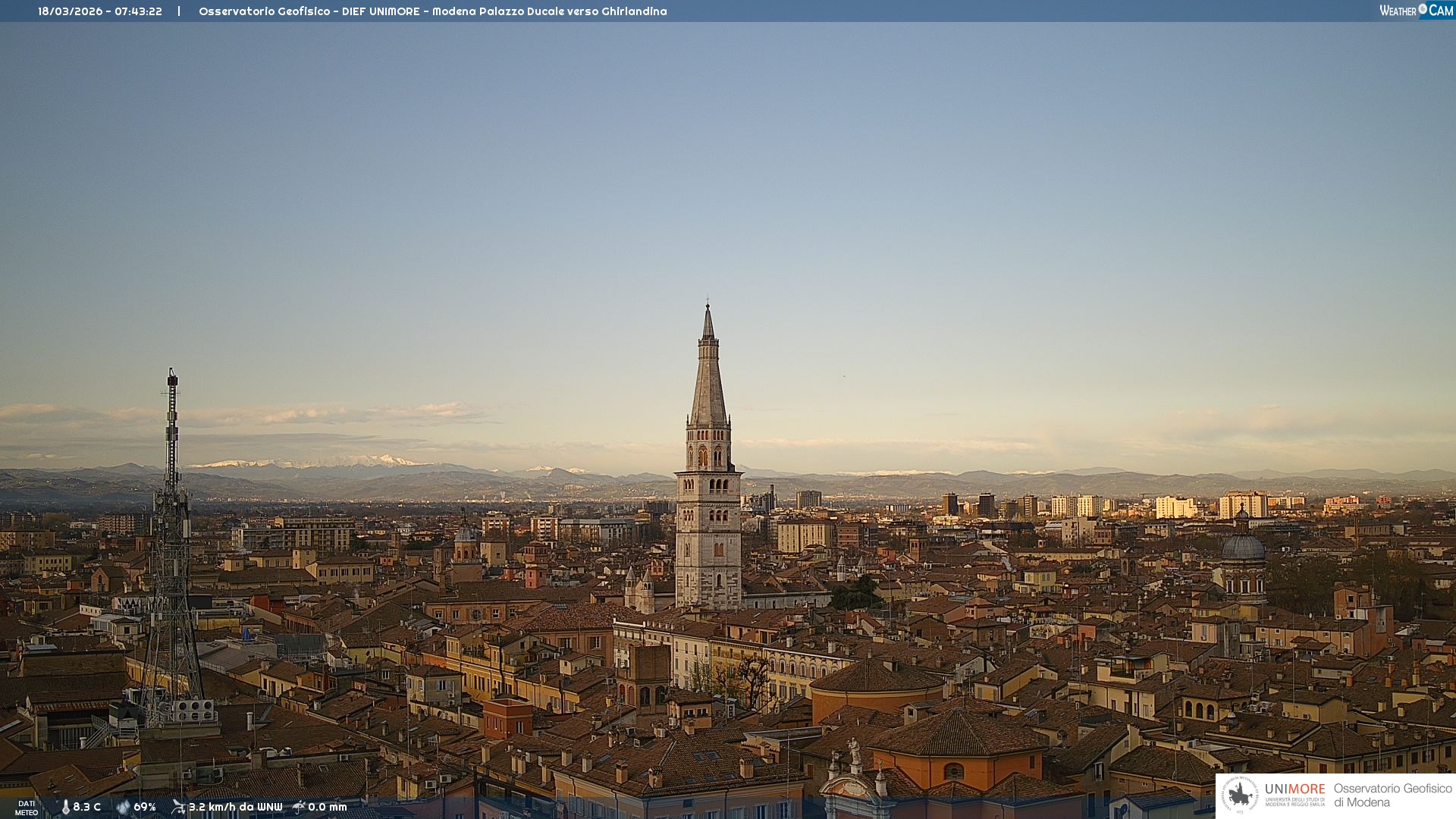The height and width of the screenshot is (819, 1456).
Task: Click the humidity water droplets icon
Action: coord(123,807)
